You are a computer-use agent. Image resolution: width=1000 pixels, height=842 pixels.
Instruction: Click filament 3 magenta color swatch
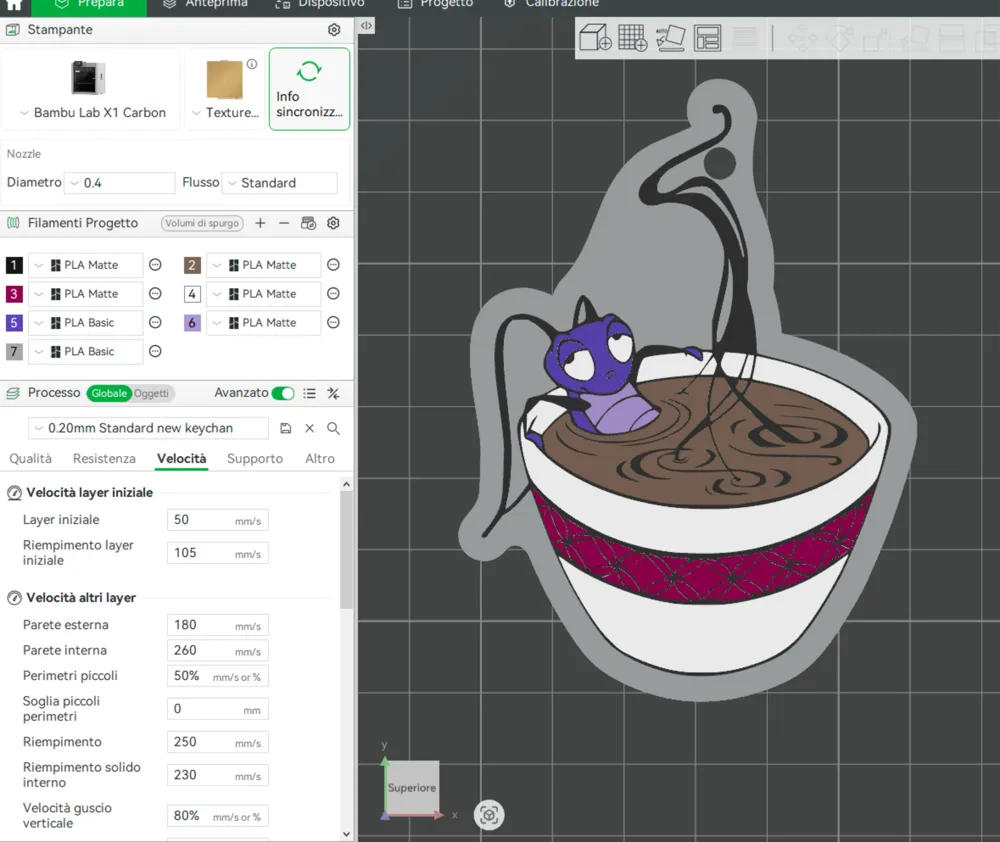point(14,293)
